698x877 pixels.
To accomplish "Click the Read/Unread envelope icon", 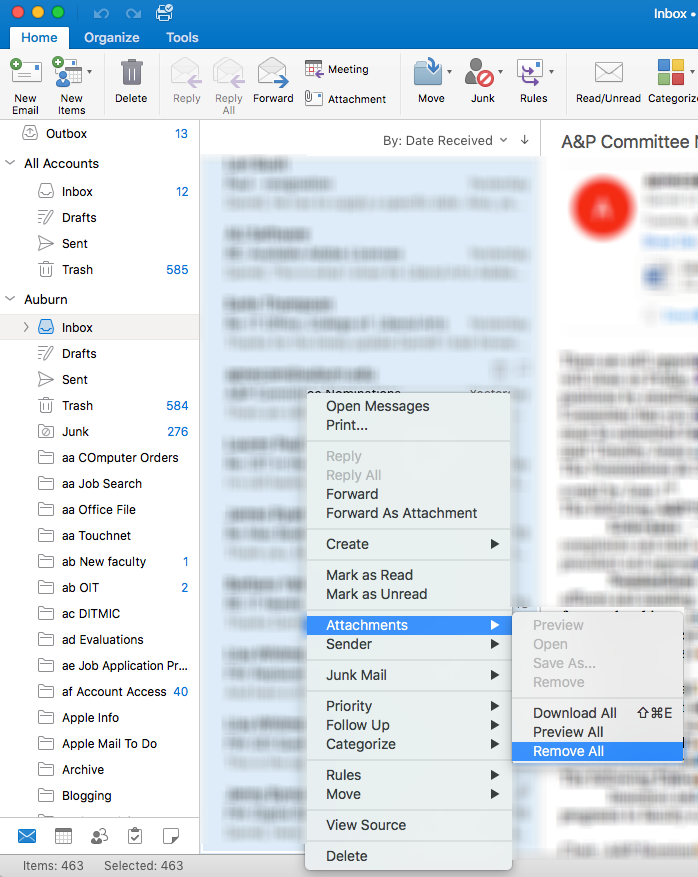I will pos(609,73).
